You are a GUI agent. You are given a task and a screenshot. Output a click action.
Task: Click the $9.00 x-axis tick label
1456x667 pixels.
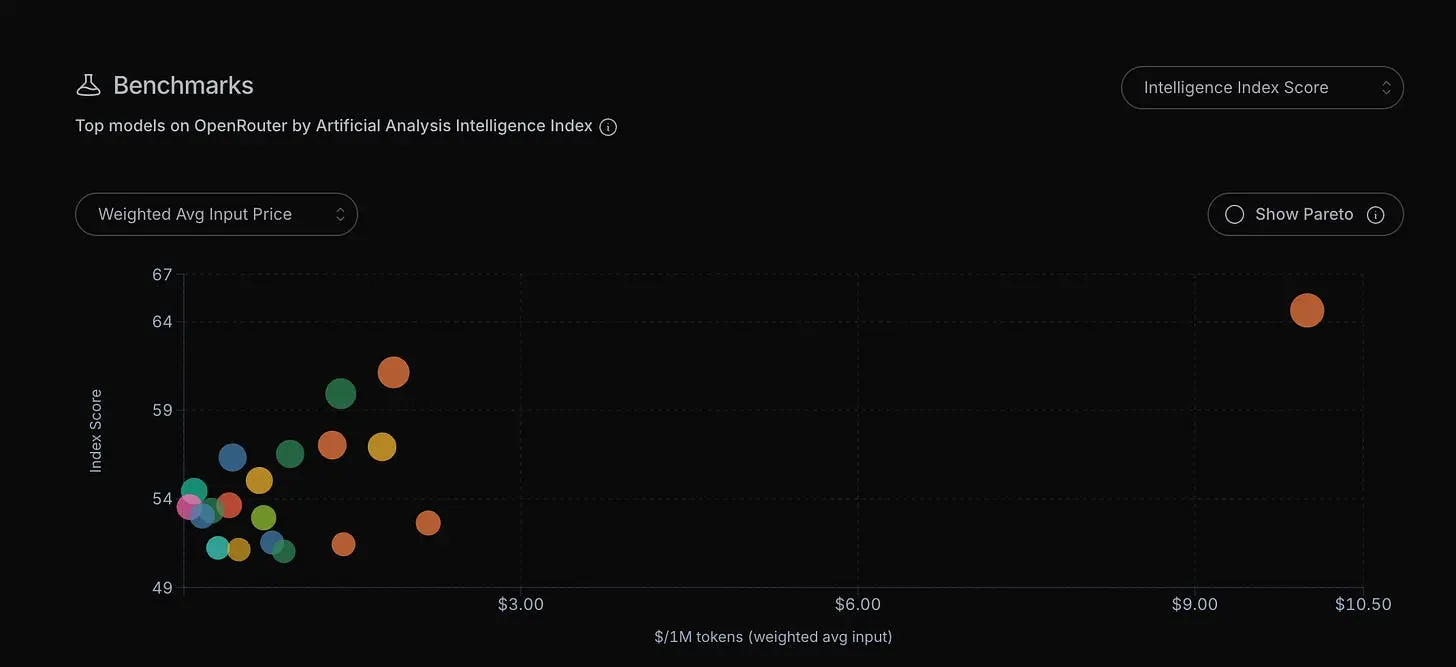pyautogui.click(x=1195, y=605)
